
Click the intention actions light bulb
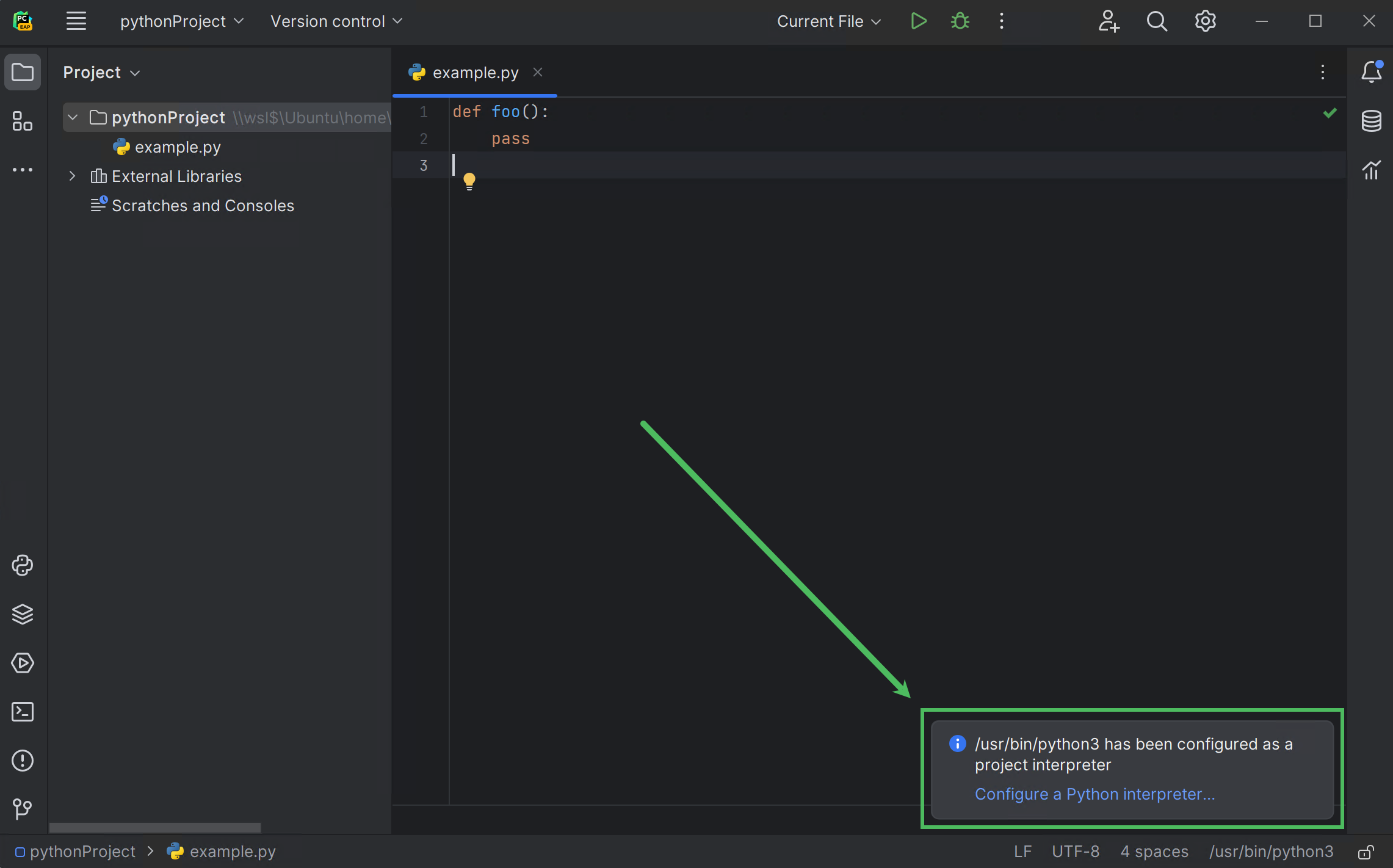pyautogui.click(x=469, y=181)
